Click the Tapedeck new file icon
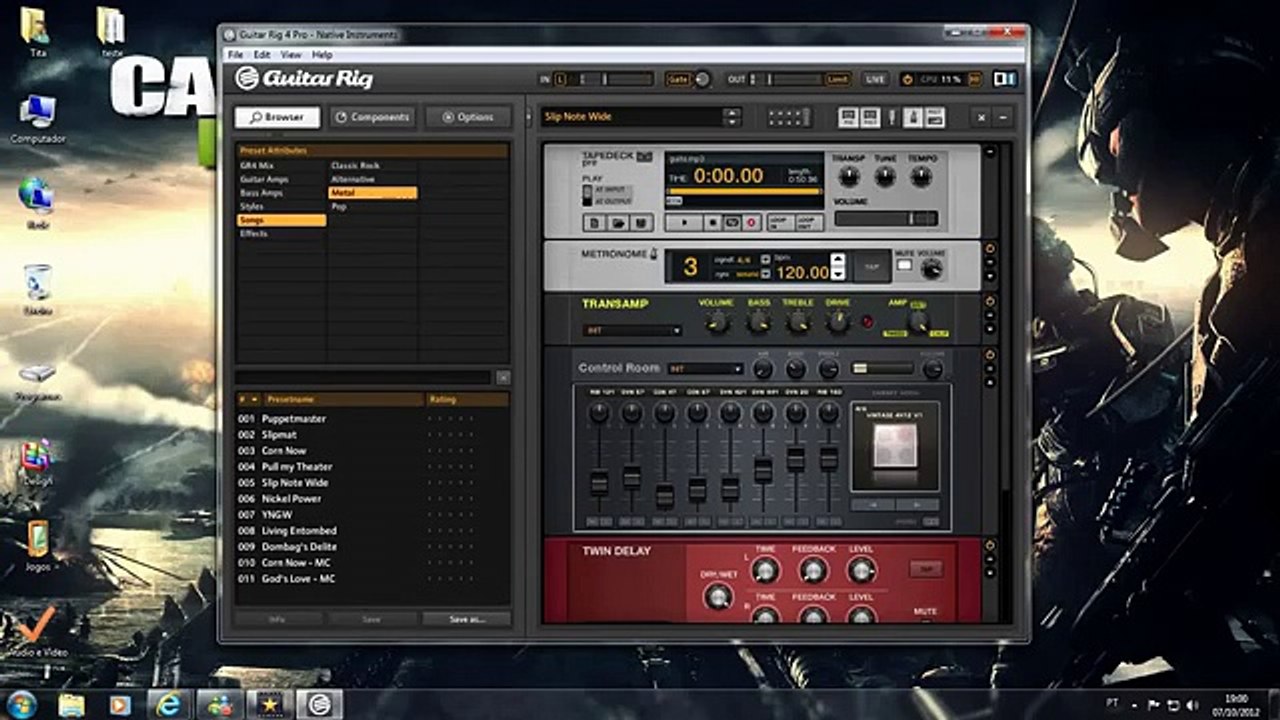This screenshot has width=1280, height=720. point(594,223)
